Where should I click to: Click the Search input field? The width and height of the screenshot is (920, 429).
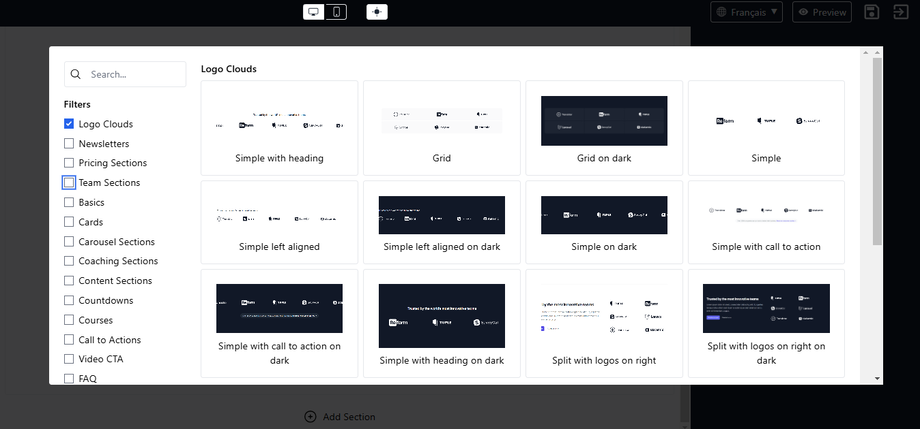click(x=133, y=74)
